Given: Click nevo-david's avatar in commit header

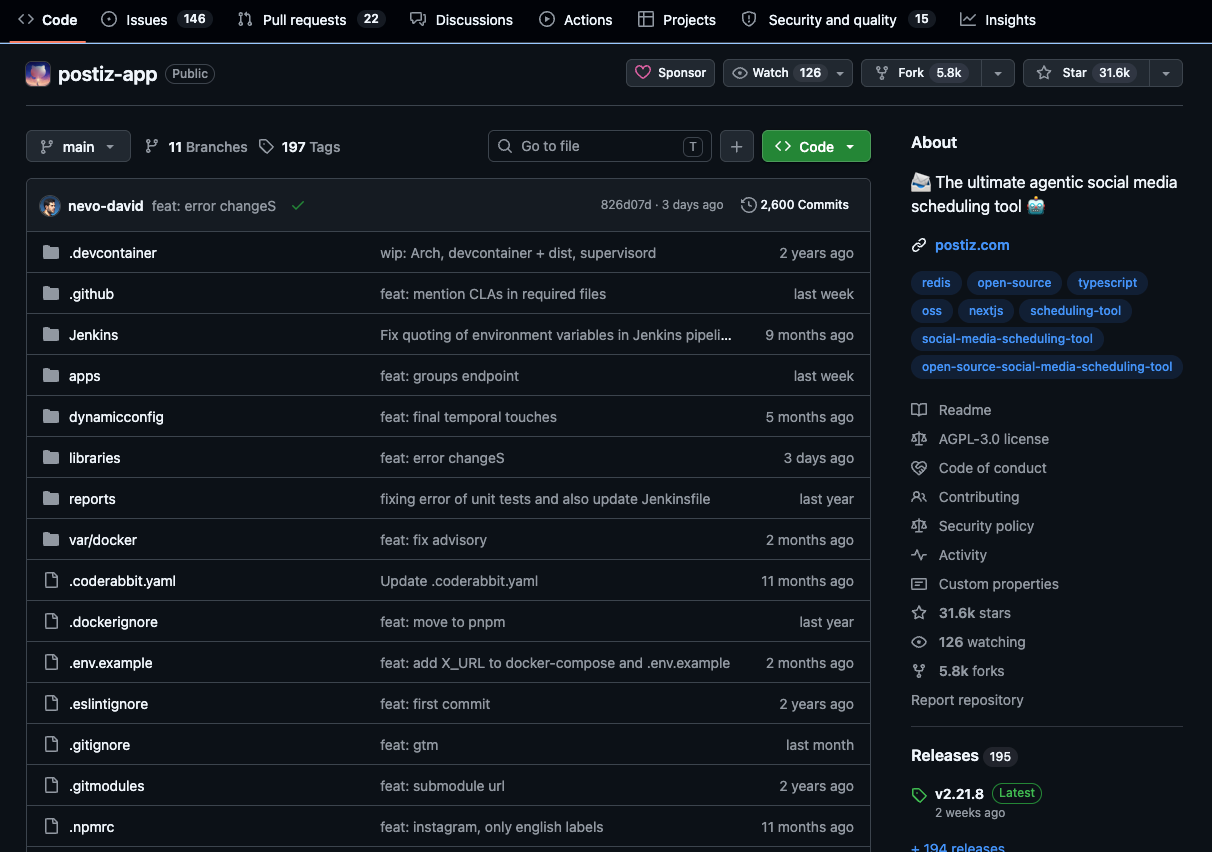Looking at the screenshot, I should pyautogui.click(x=50, y=205).
